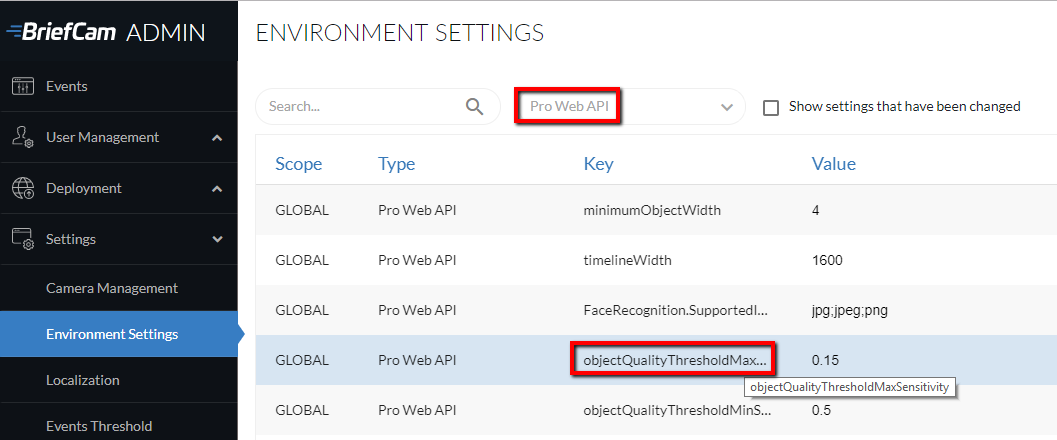Click the Value column header
The width and height of the screenshot is (1057, 440).
click(834, 164)
